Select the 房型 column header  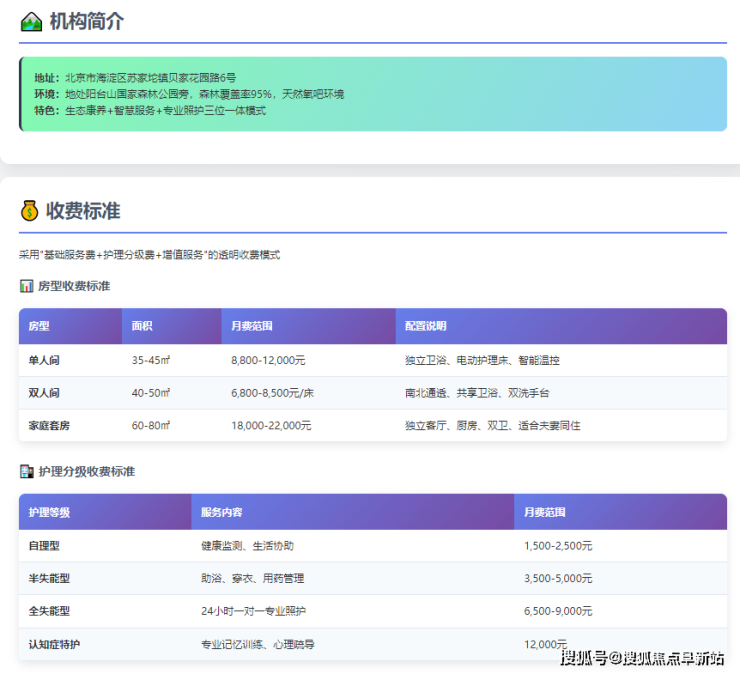click(x=39, y=326)
